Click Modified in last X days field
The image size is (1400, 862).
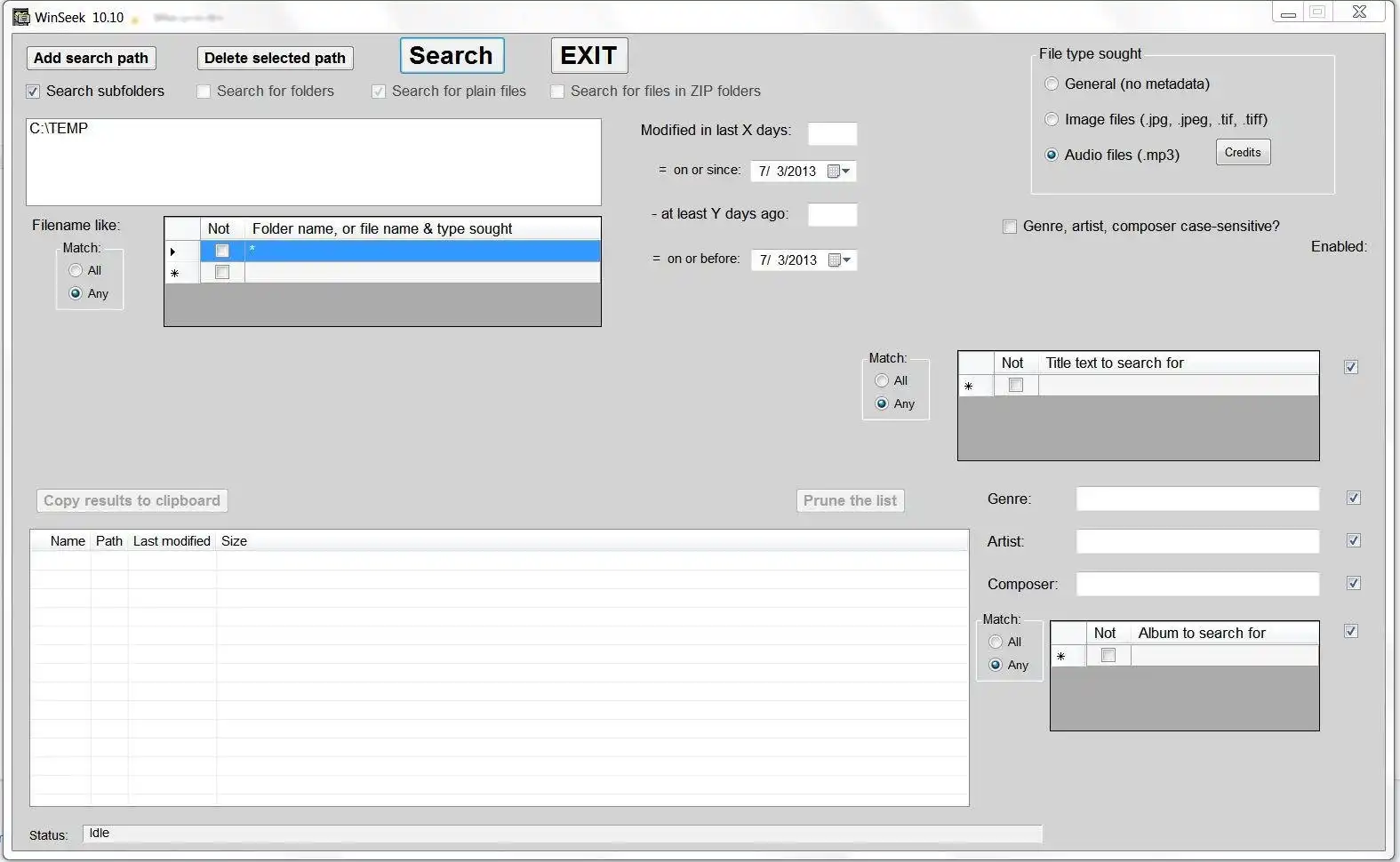pyautogui.click(x=832, y=133)
